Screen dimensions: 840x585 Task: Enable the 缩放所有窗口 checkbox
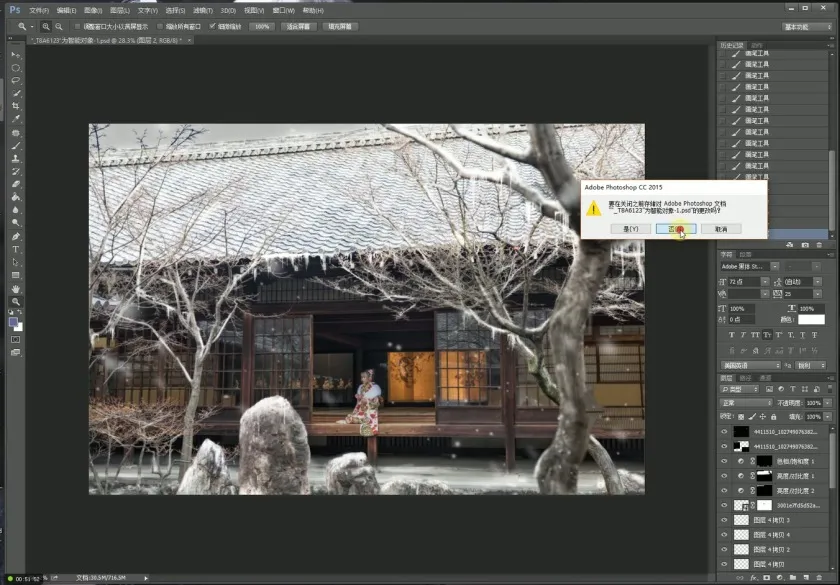pos(161,27)
